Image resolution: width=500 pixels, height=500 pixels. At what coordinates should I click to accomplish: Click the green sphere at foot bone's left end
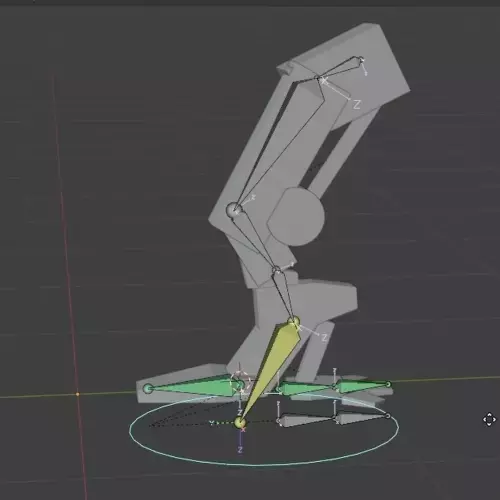point(148,388)
